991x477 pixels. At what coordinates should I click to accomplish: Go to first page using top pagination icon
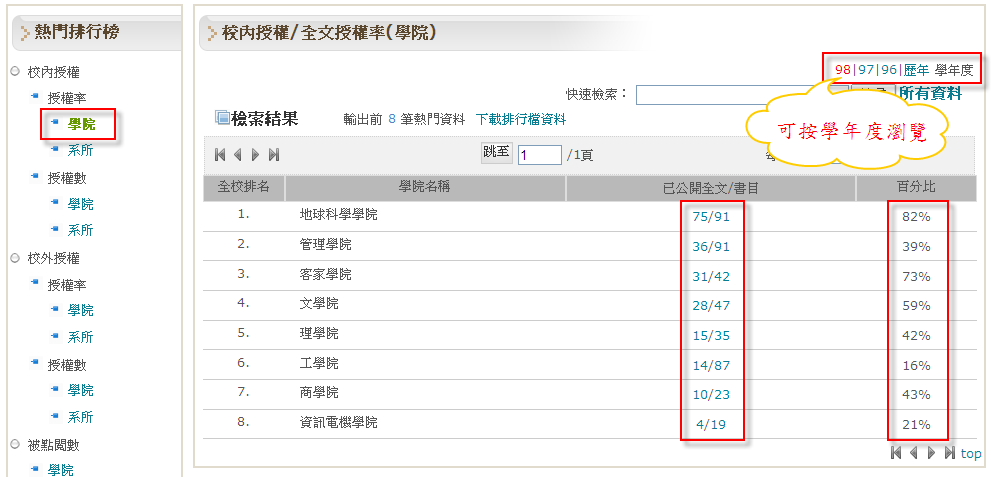221,155
